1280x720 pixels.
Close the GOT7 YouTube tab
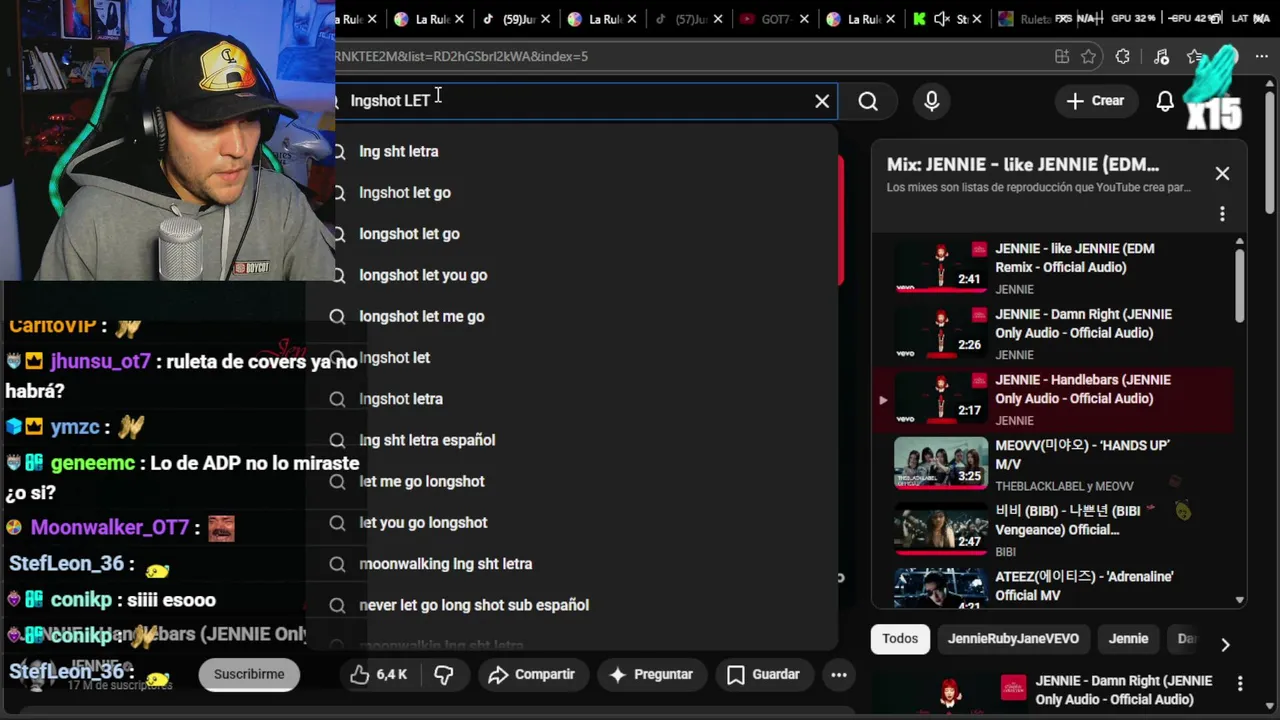coord(804,19)
